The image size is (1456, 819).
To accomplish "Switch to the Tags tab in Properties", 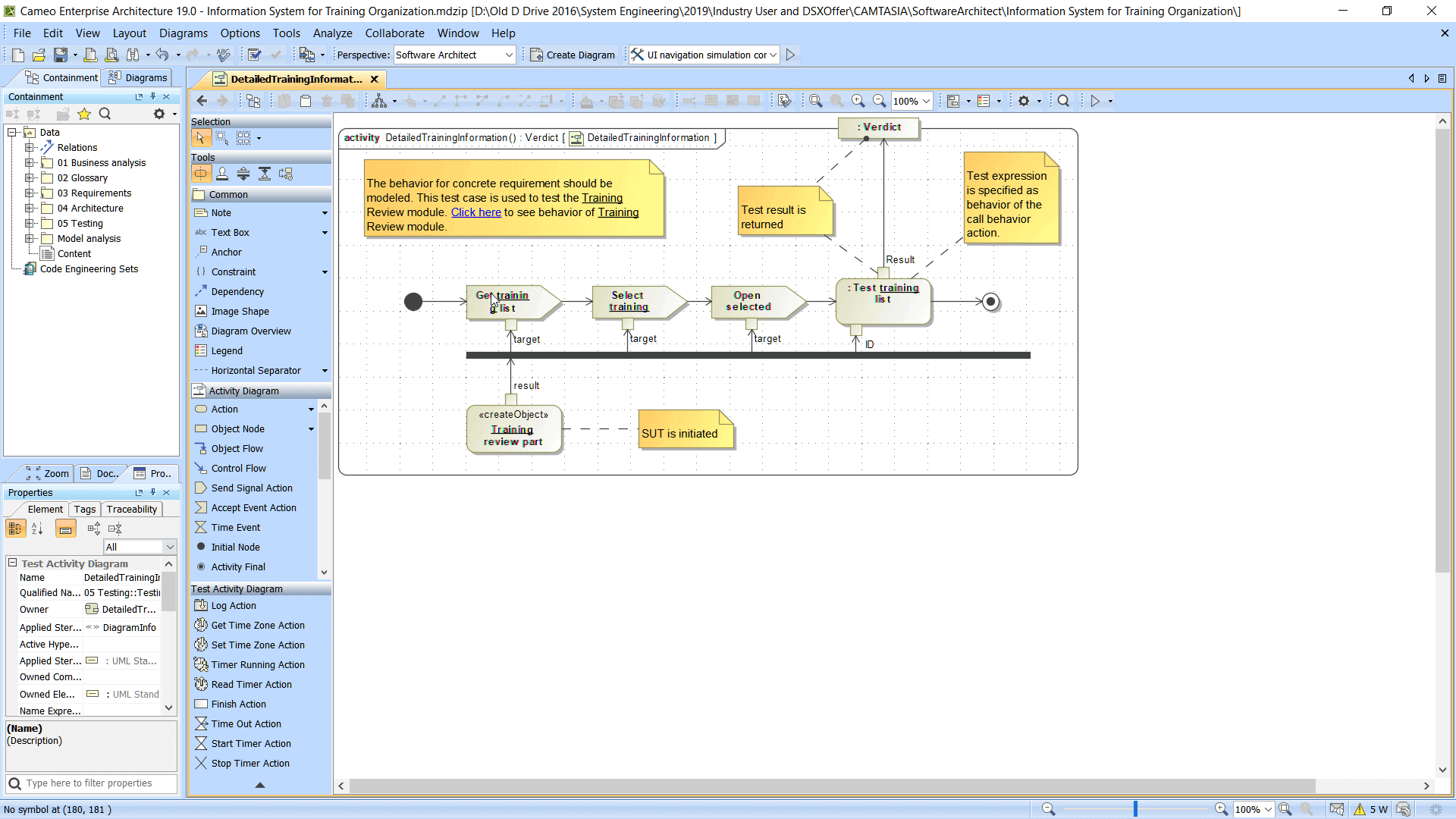I will tap(84, 508).
